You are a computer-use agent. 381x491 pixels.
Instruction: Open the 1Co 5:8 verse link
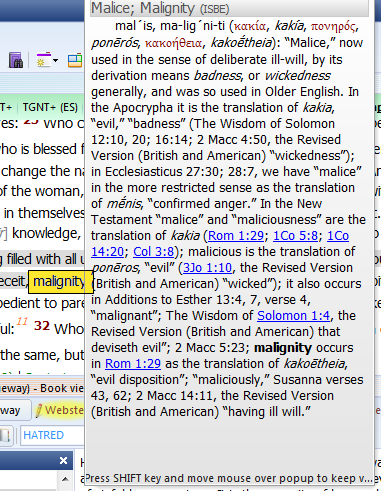coord(295,236)
